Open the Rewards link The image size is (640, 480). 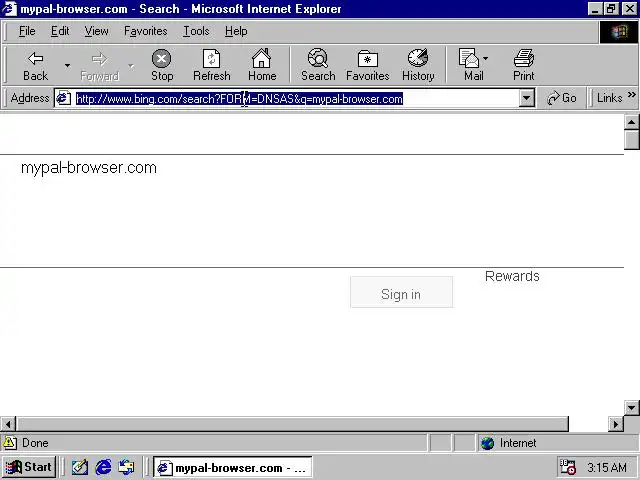click(512, 276)
